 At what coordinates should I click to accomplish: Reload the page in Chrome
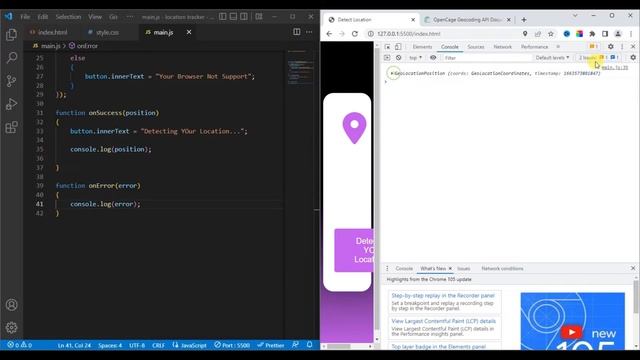(x=355, y=34)
